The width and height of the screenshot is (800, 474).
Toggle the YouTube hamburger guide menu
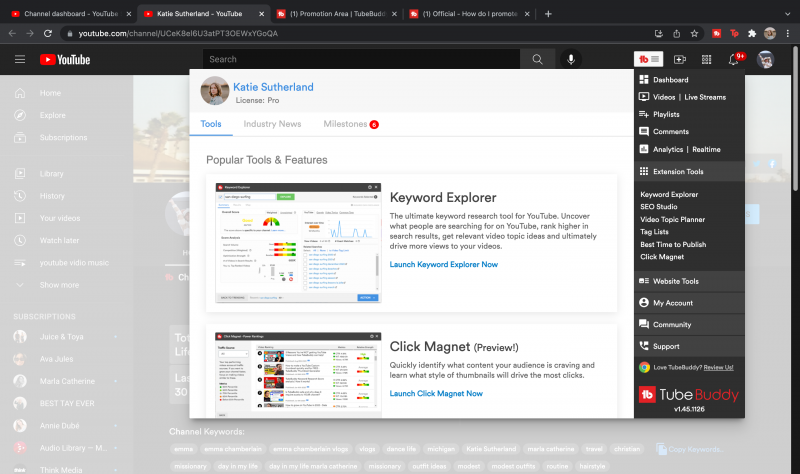(x=20, y=59)
